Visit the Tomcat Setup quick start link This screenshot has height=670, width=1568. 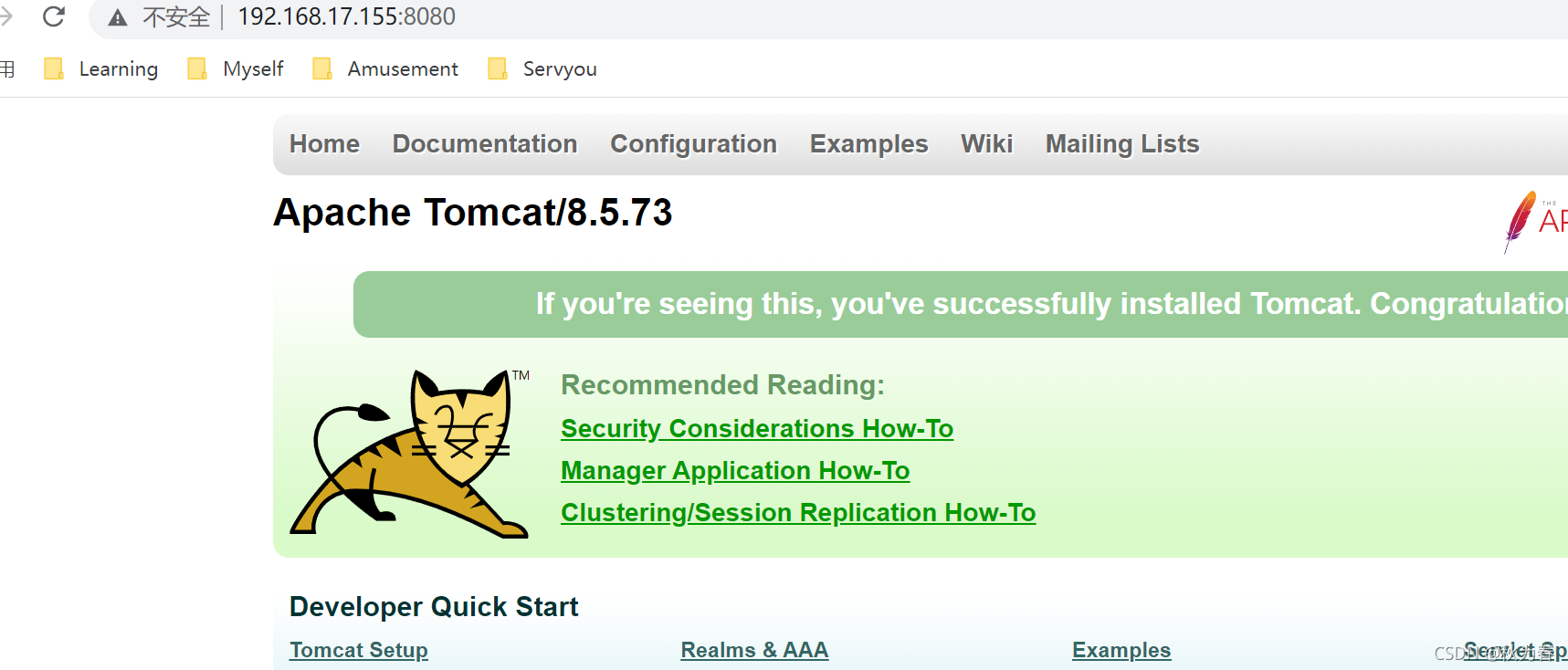(359, 650)
